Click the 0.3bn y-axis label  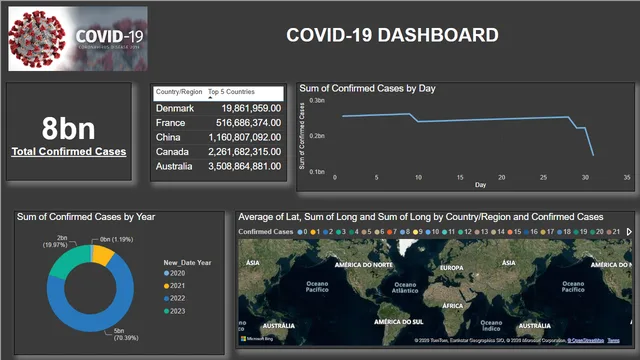317,100
